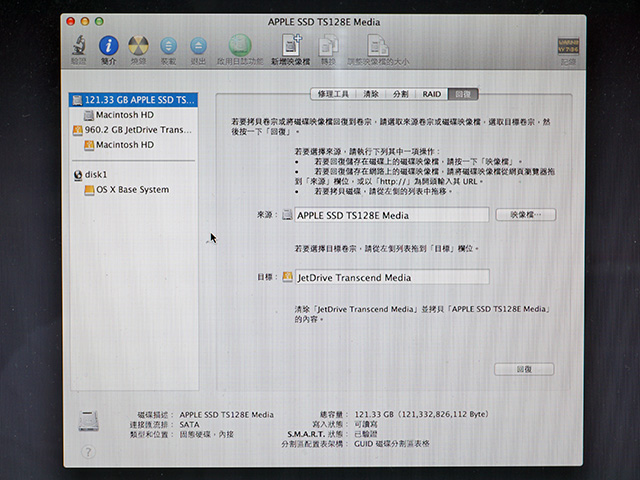This screenshot has width=640, height=480.
Task: Select 960.2 GB JetDrive Transcend disk
Action: coord(132,130)
